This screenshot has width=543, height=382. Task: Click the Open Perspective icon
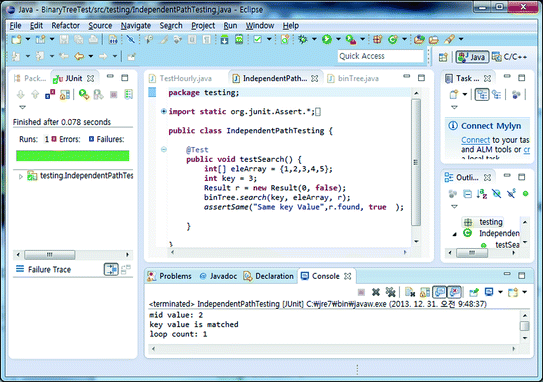[x=443, y=57]
